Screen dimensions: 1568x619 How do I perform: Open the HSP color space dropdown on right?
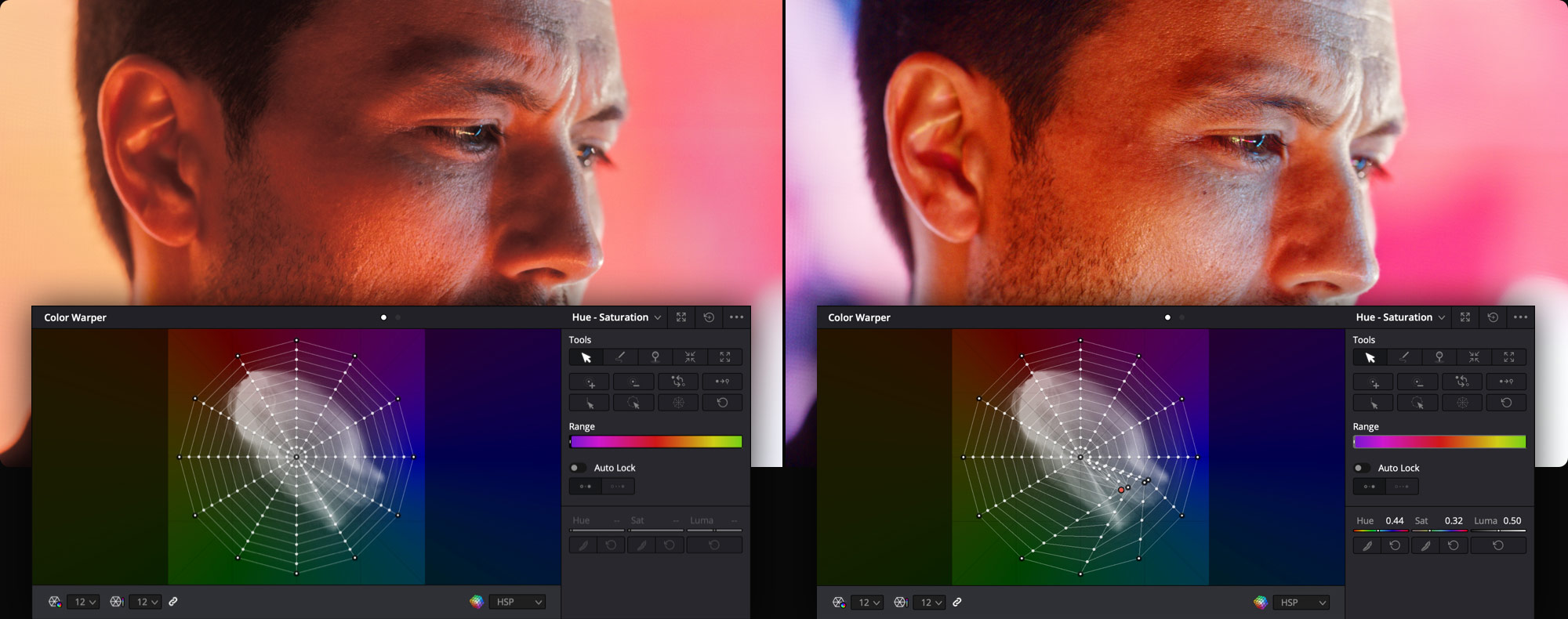click(1303, 602)
